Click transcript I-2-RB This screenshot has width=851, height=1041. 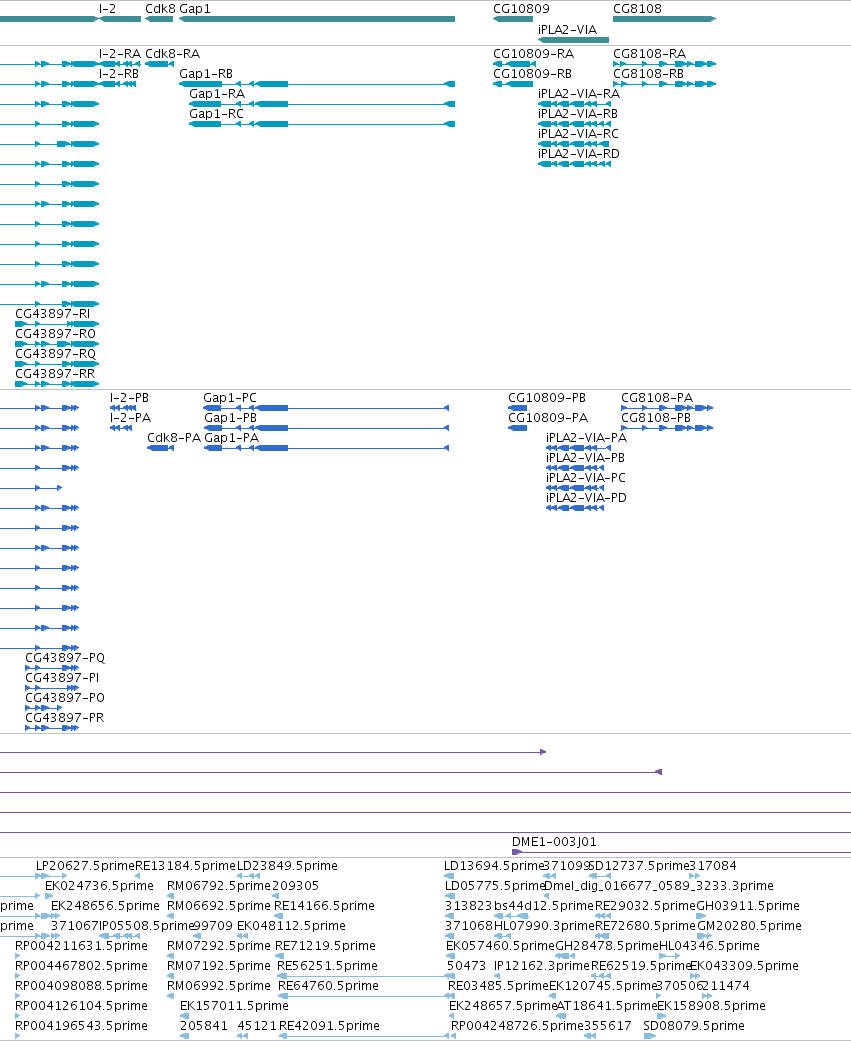118,84
